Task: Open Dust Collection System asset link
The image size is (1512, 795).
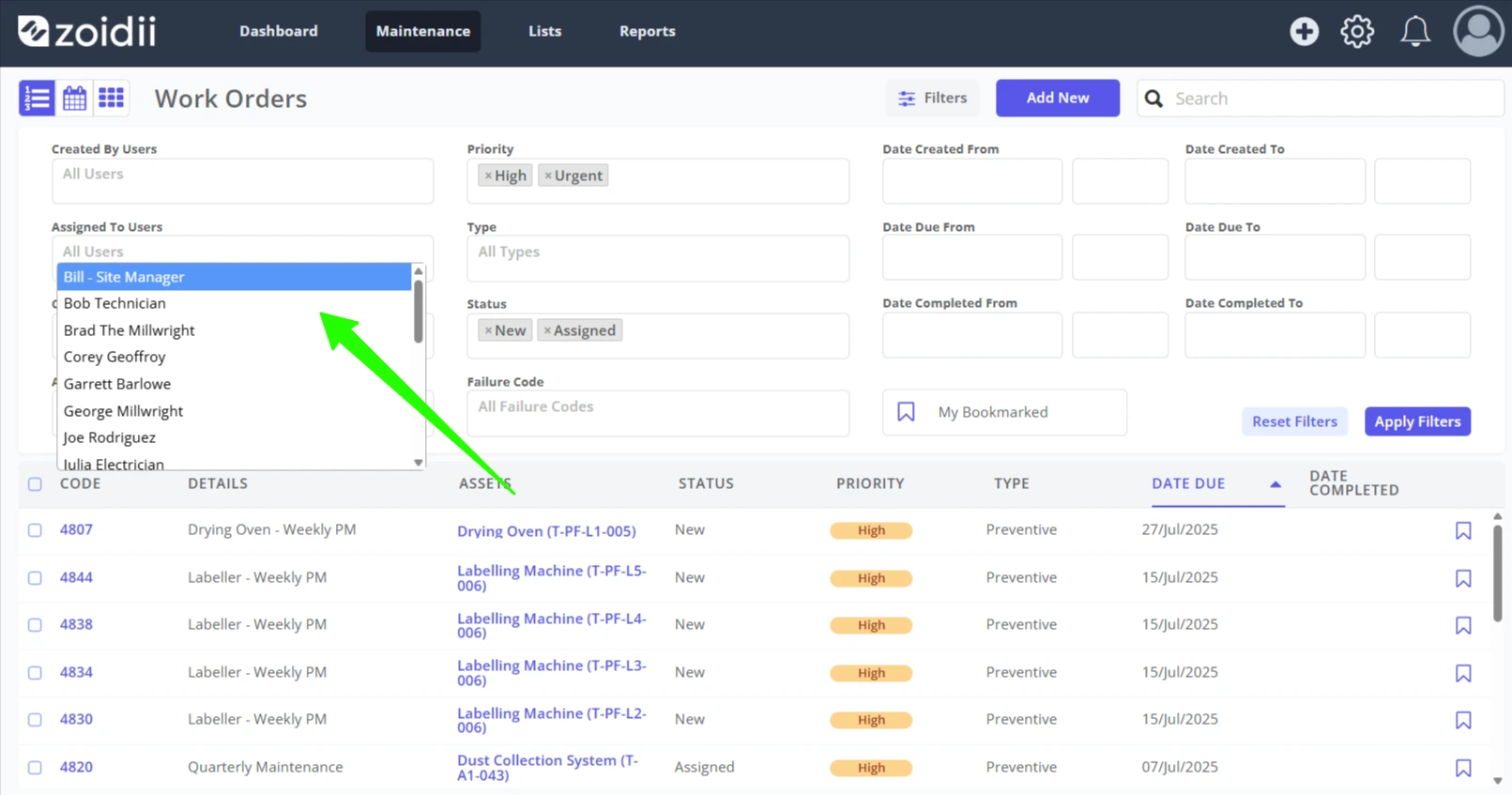Action: 547,768
